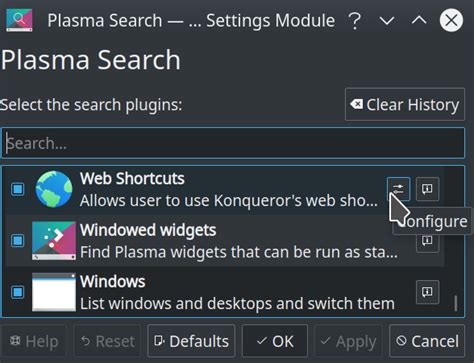Click the Clear History button
The height and width of the screenshot is (363, 474).
405,104
